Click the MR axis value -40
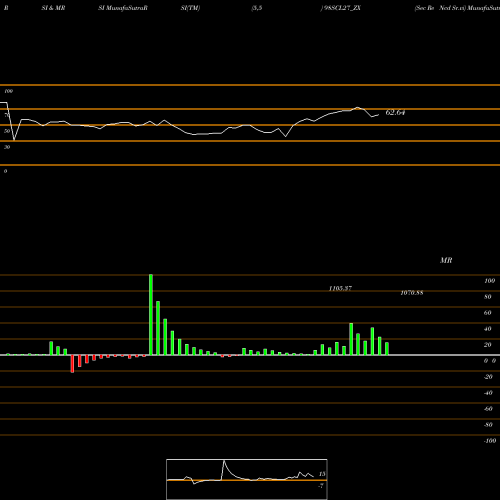The height and width of the screenshot is (500, 500). point(488,393)
